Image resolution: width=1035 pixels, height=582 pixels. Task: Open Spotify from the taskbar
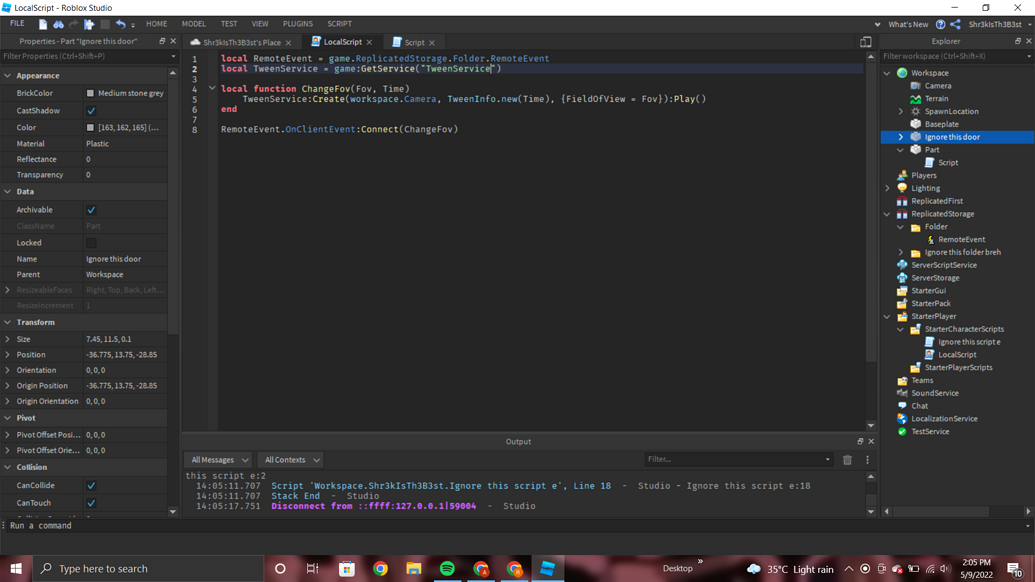click(x=447, y=569)
